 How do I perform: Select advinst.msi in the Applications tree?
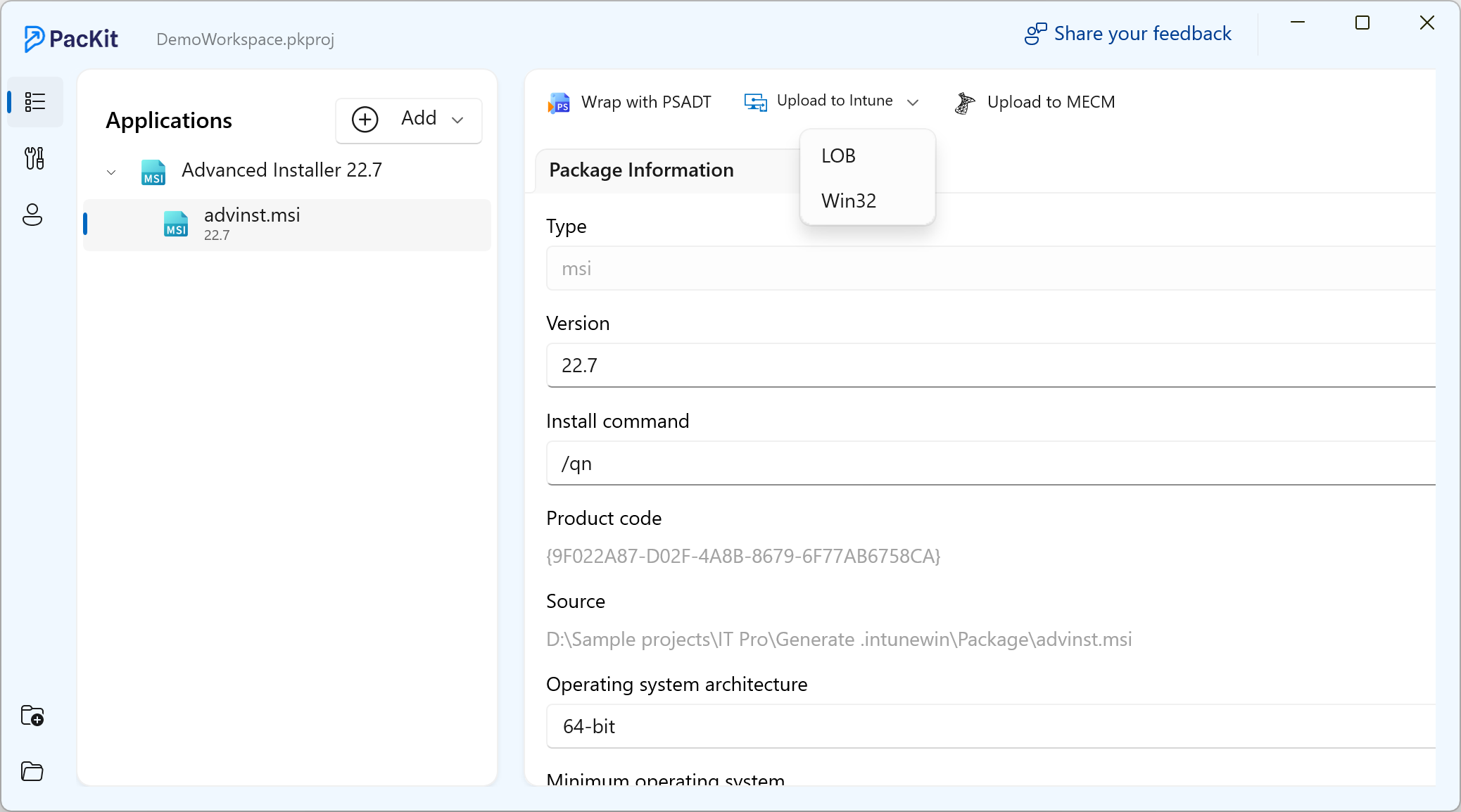287,224
